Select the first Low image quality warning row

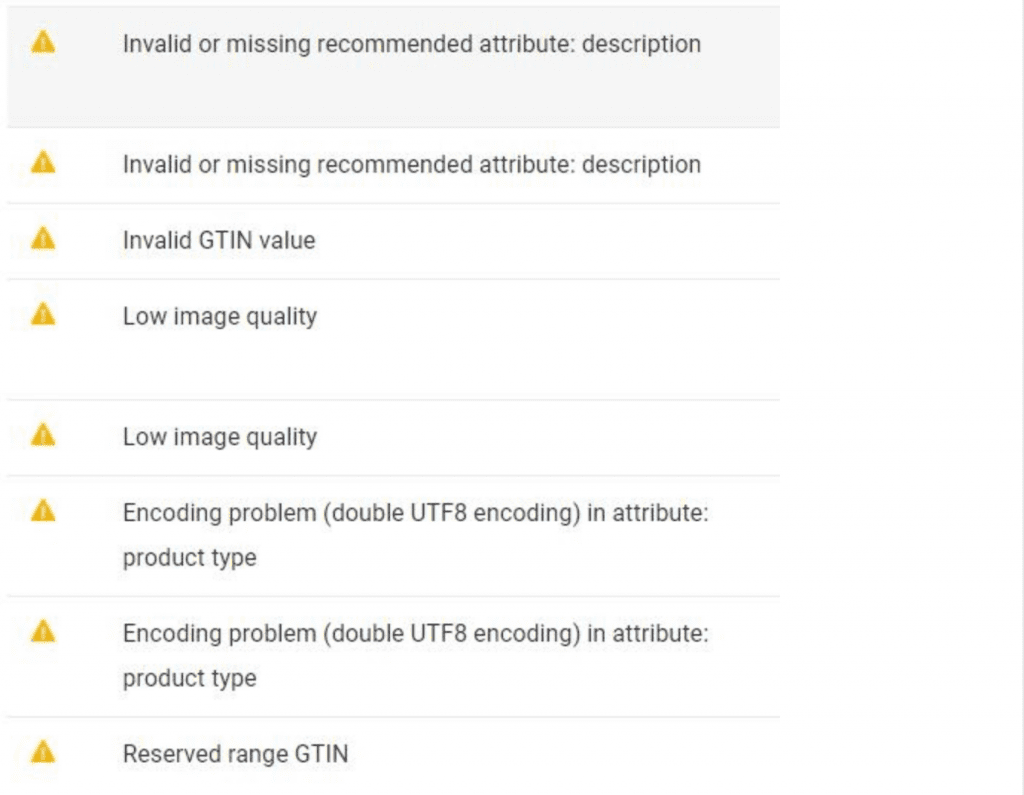[219, 315]
